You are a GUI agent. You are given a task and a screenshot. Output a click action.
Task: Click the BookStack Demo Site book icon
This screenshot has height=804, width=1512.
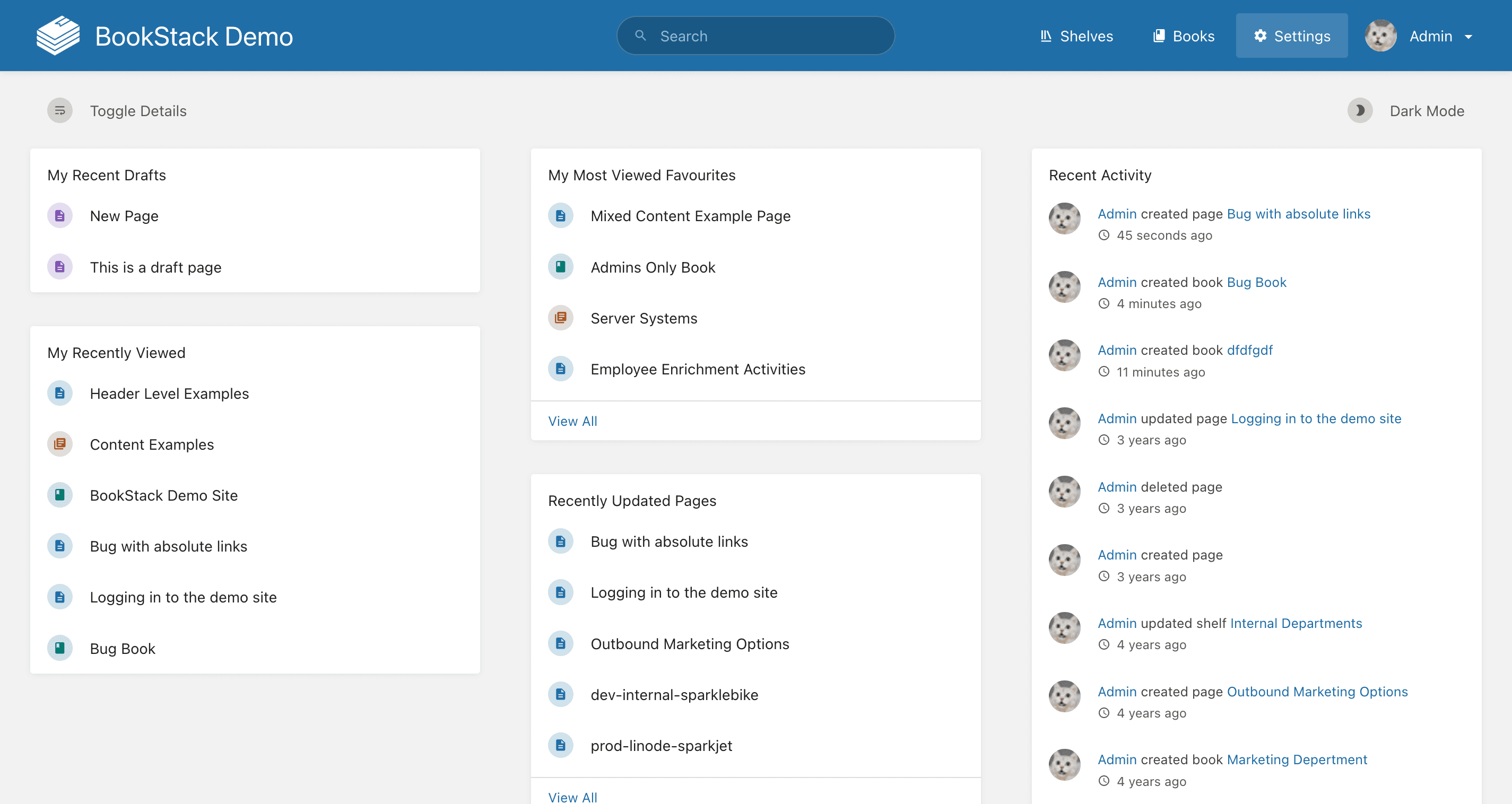click(x=60, y=495)
